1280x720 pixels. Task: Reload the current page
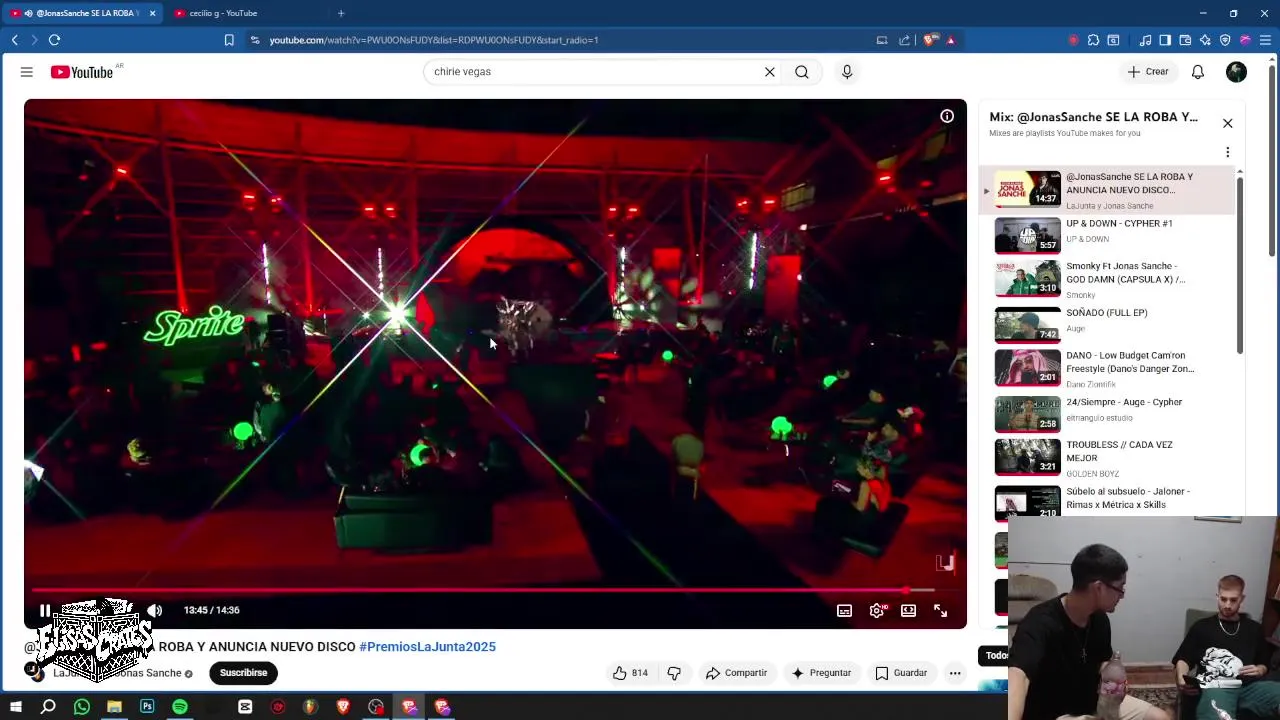(x=54, y=40)
